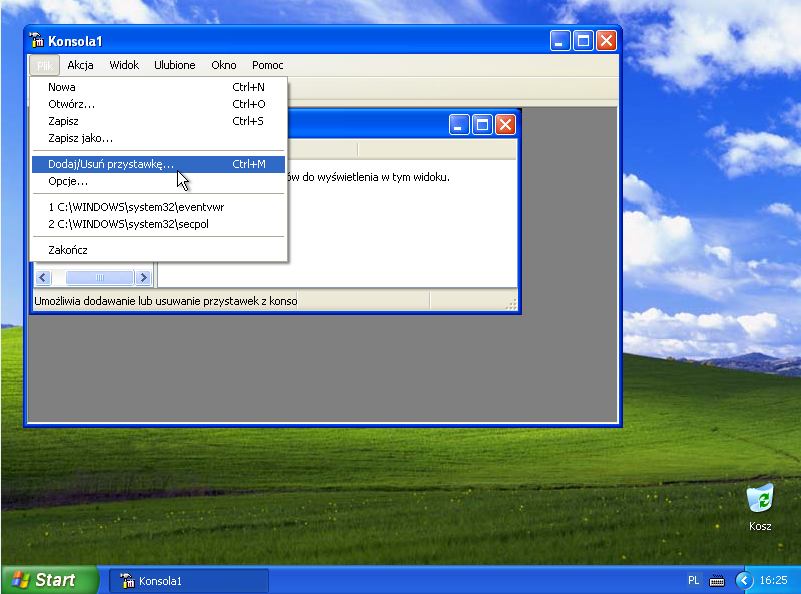Maximize the inner console child window
Screen dimensions: 801x594
482,124
